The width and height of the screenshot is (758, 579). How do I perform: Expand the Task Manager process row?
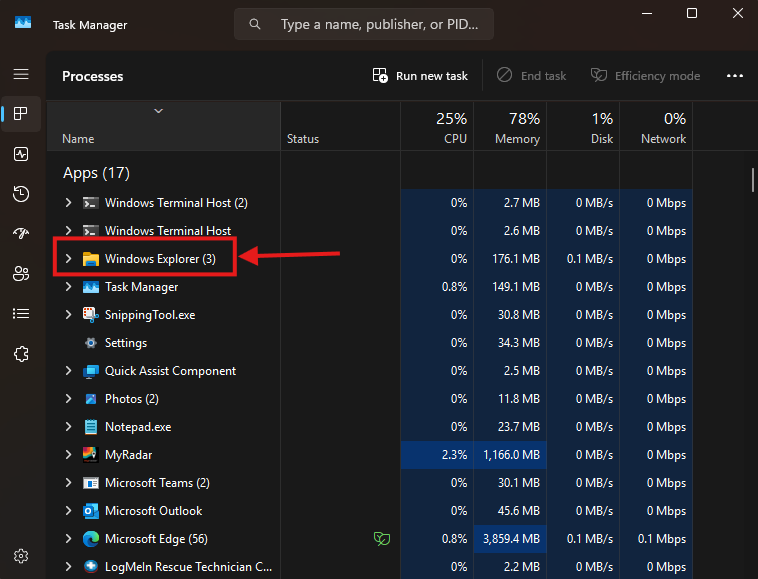pos(68,287)
